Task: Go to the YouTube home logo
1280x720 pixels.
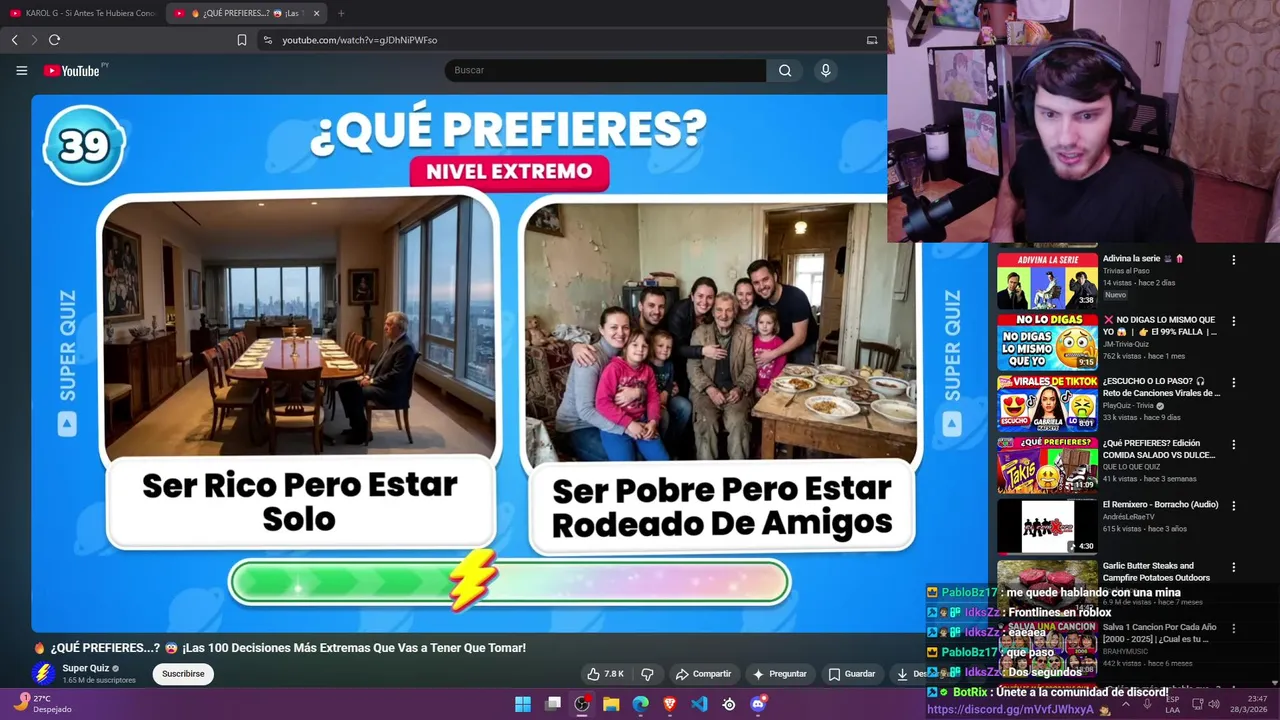Action: click(x=72, y=70)
